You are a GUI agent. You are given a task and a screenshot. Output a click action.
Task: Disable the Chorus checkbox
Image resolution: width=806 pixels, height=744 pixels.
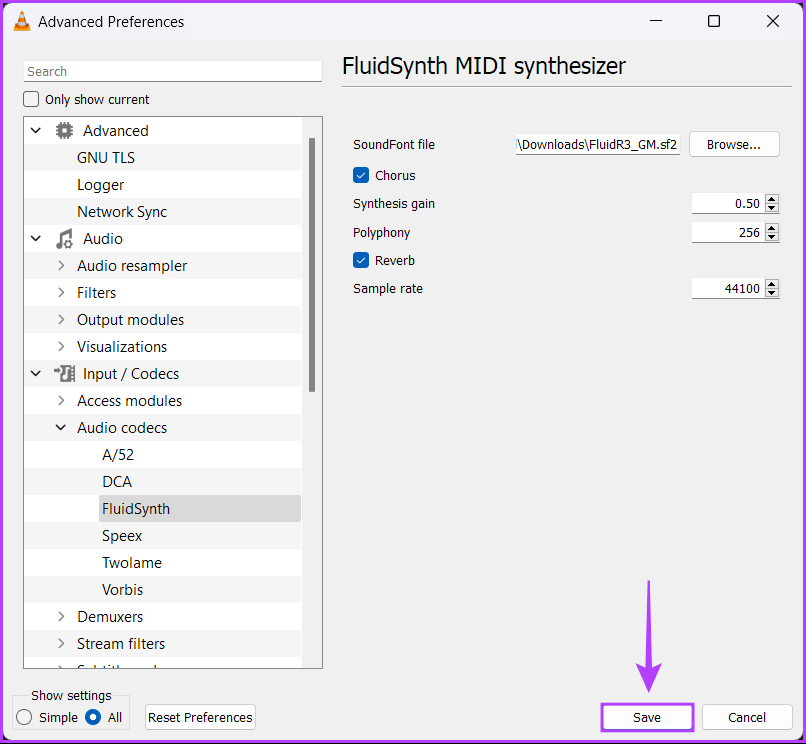point(361,175)
